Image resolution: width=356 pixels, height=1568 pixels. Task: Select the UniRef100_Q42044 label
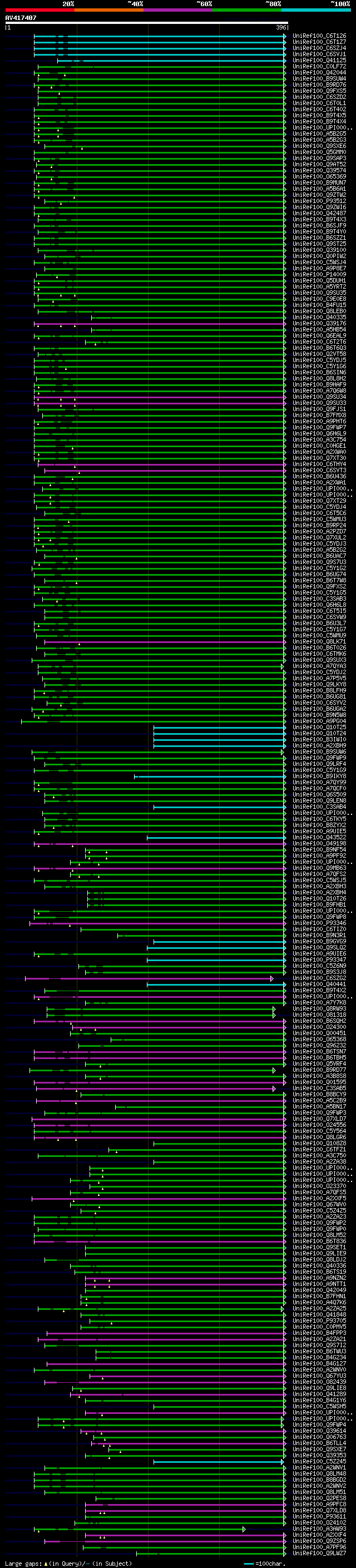coord(319,72)
